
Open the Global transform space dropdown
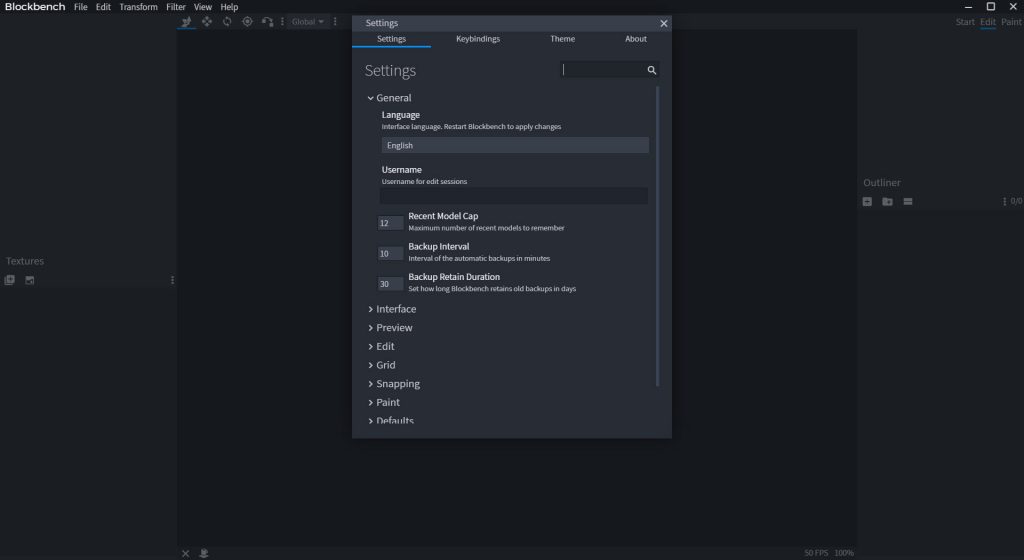(308, 22)
